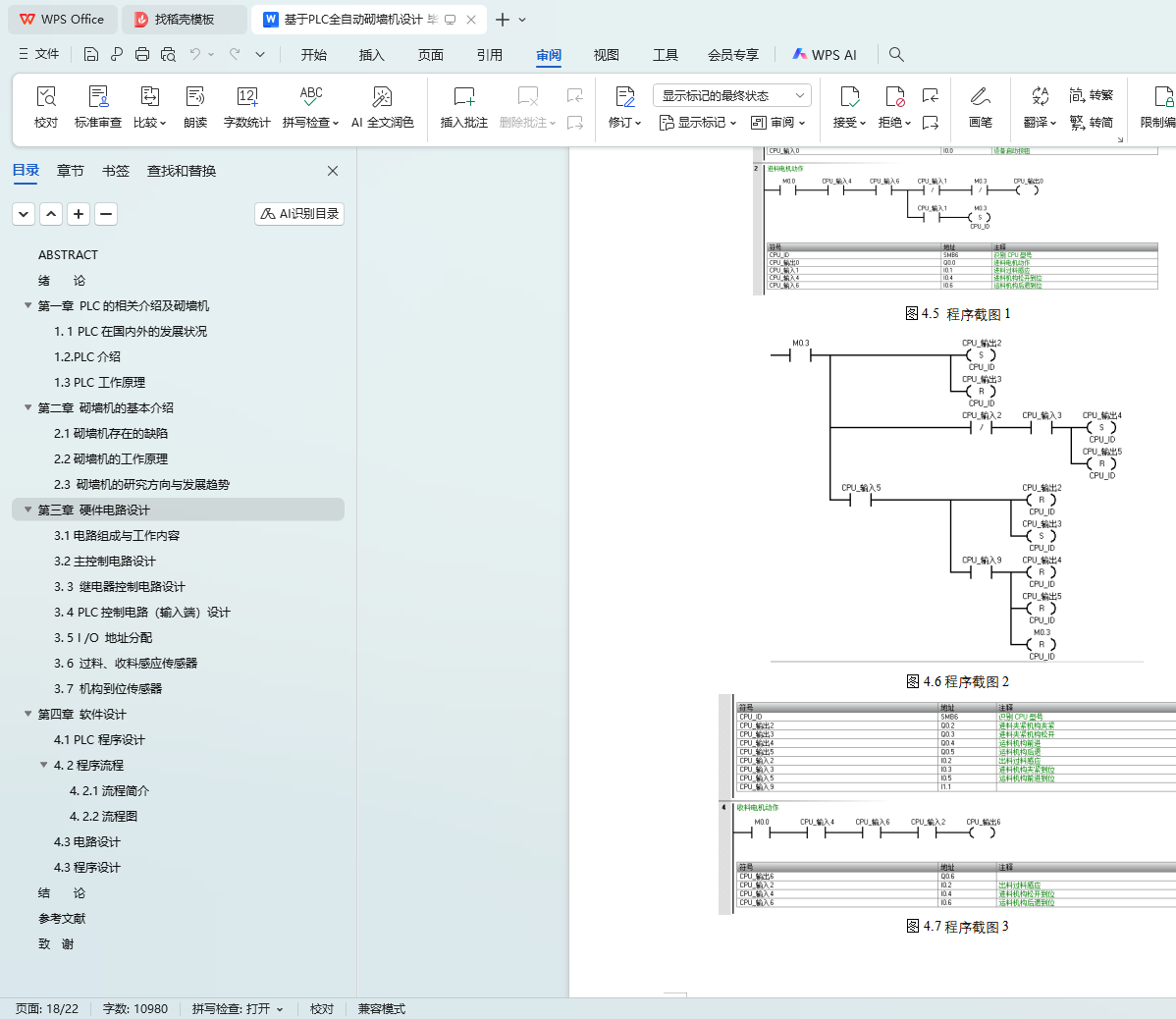Collapse the 第三章 硬件电路设计 node

coord(27,510)
